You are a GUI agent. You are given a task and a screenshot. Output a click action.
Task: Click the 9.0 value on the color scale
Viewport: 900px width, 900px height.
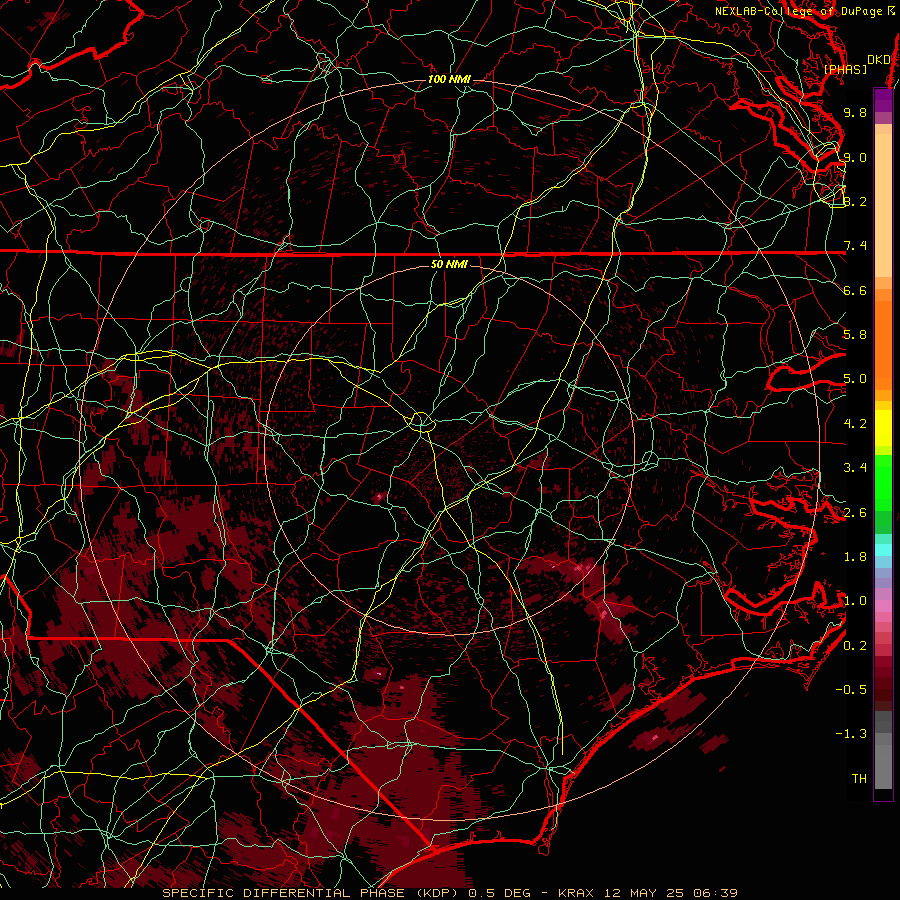click(855, 157)
